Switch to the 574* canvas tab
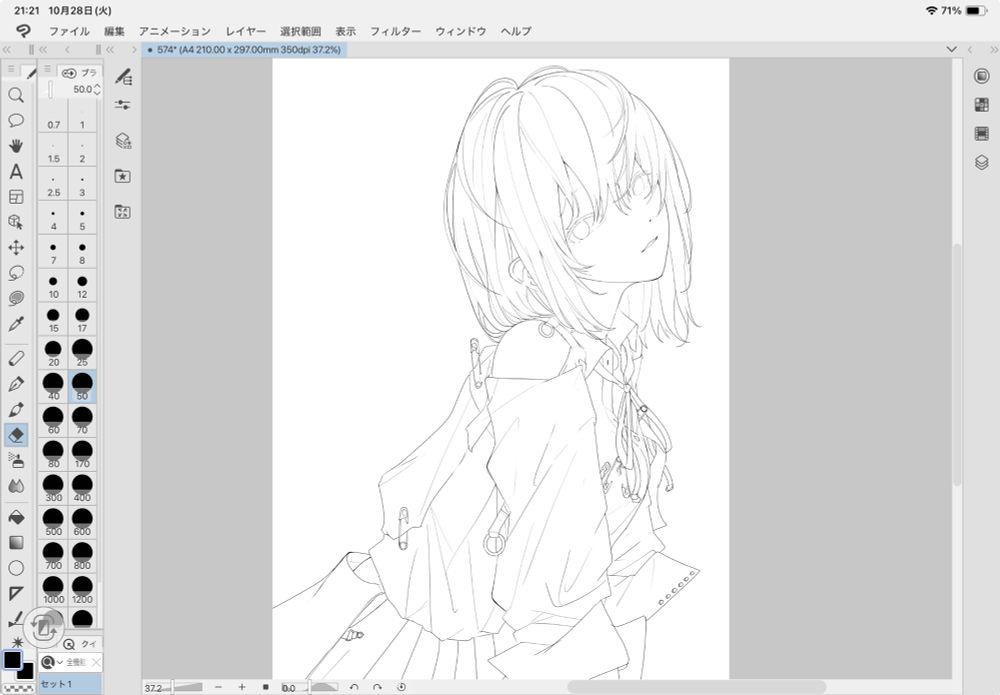Image resolution: width=1000 pixels, height=695 pixels. pyautogui.click(x=244, y=50)
